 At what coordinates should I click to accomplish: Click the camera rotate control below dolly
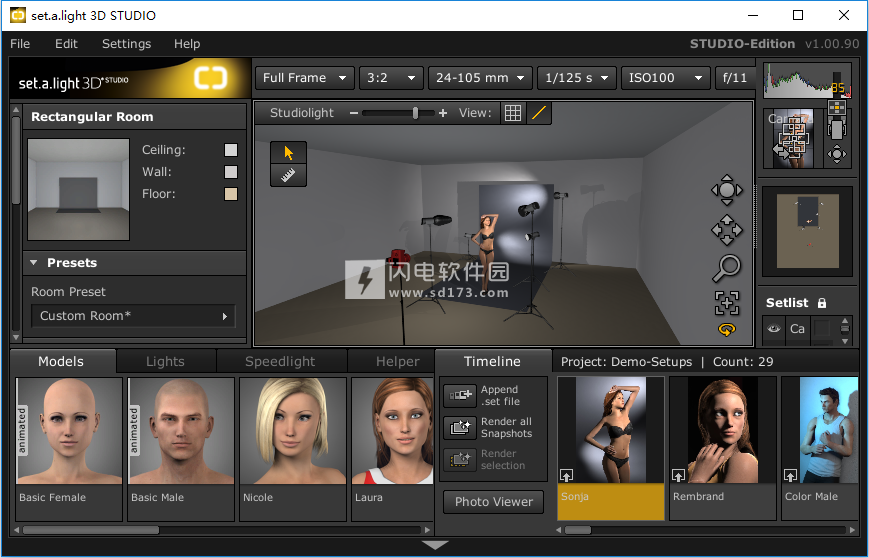click(x=836, y=153)
